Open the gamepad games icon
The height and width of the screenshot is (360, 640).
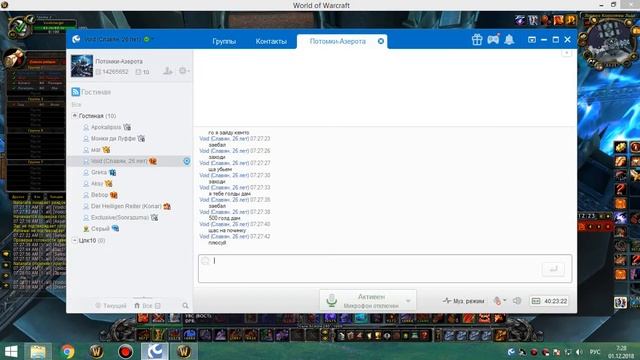click(493, 40)
